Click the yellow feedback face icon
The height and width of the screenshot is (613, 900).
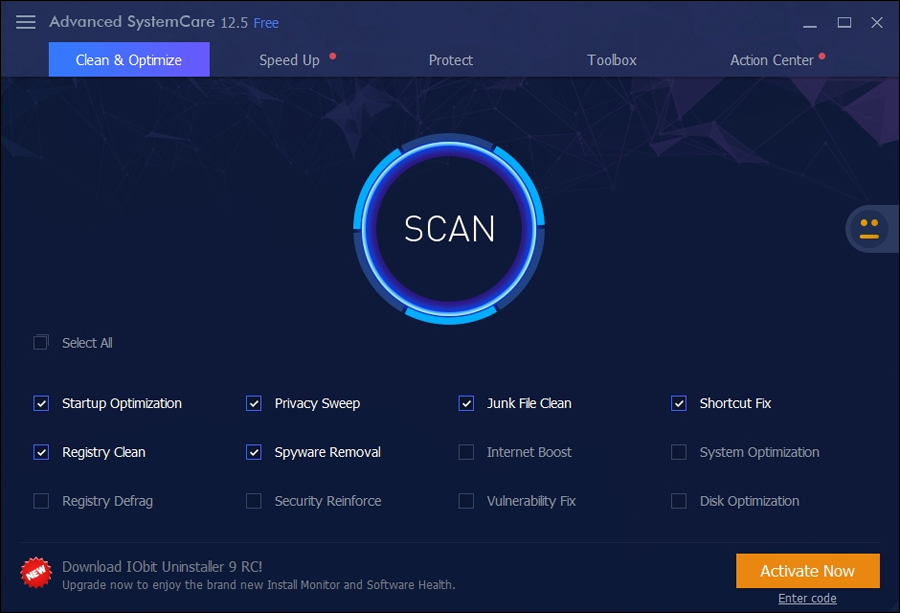869,228
